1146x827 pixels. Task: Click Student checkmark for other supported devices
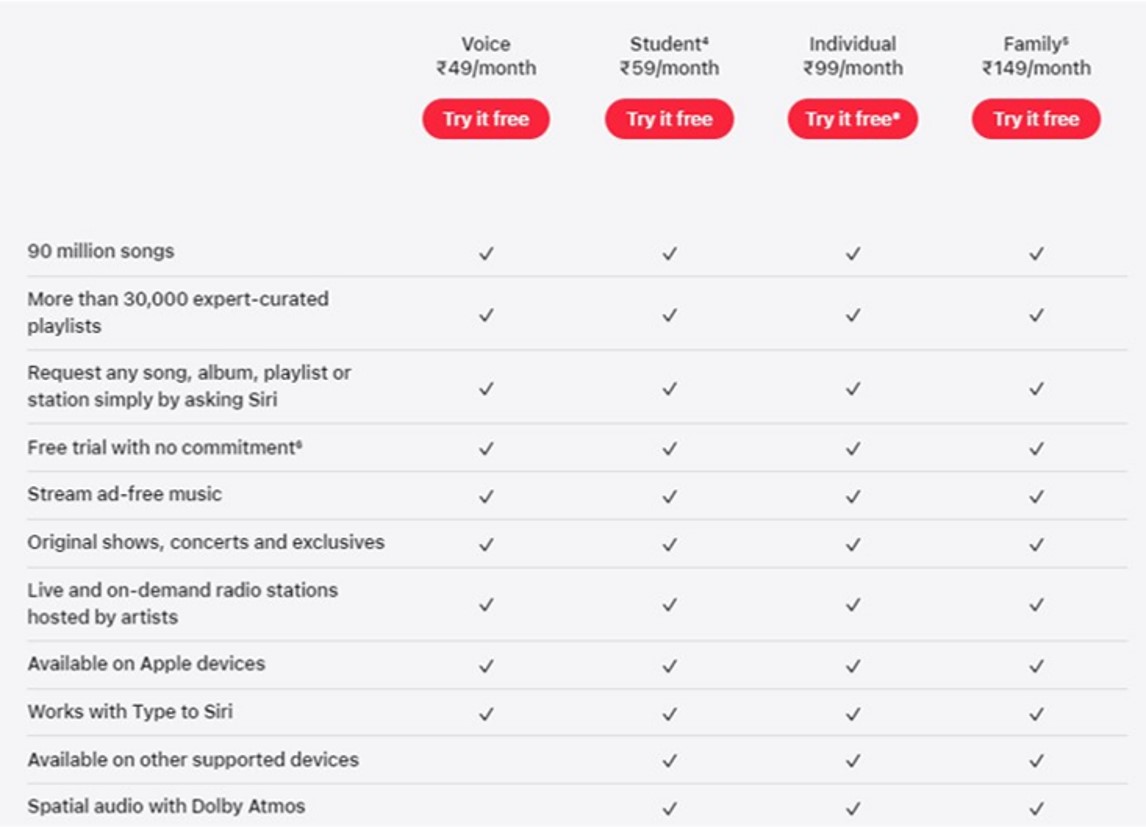(x=669, y=761)
